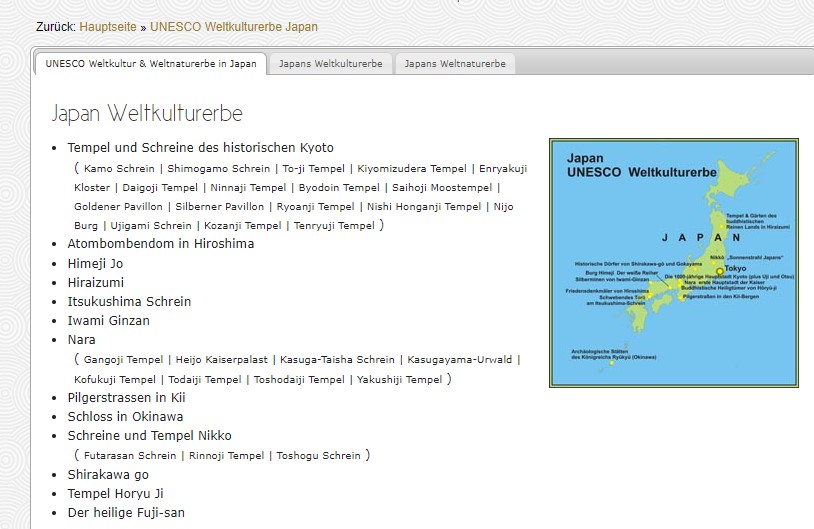Open the Ujigami Schrein link

(151, 226)
